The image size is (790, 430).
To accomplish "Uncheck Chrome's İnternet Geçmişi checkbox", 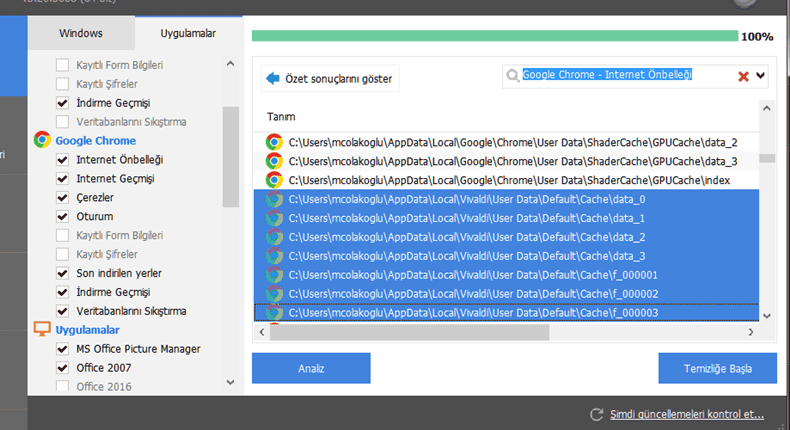I will [62, 178].
